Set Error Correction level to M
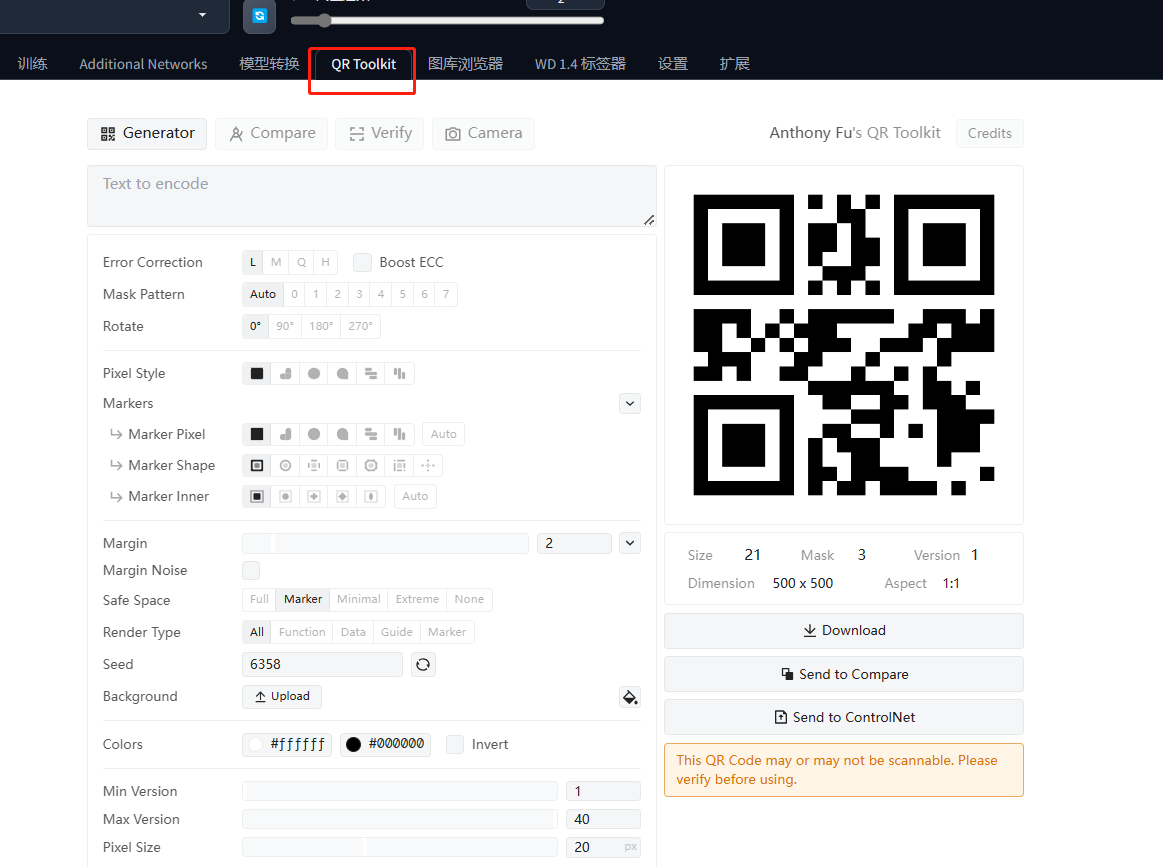This screenshot has width=1163, height=867. tap(276, 263)
